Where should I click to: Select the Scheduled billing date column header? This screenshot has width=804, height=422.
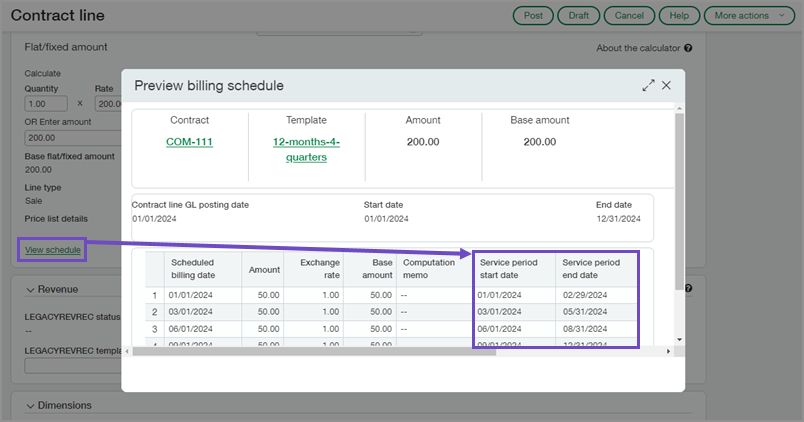pos(202,269)
